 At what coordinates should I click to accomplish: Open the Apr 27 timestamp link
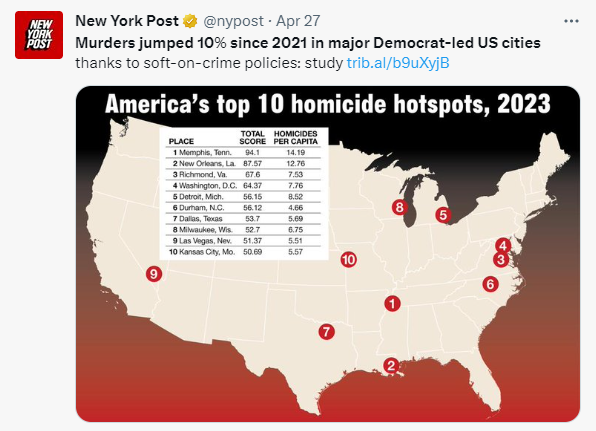pos(298,21)
